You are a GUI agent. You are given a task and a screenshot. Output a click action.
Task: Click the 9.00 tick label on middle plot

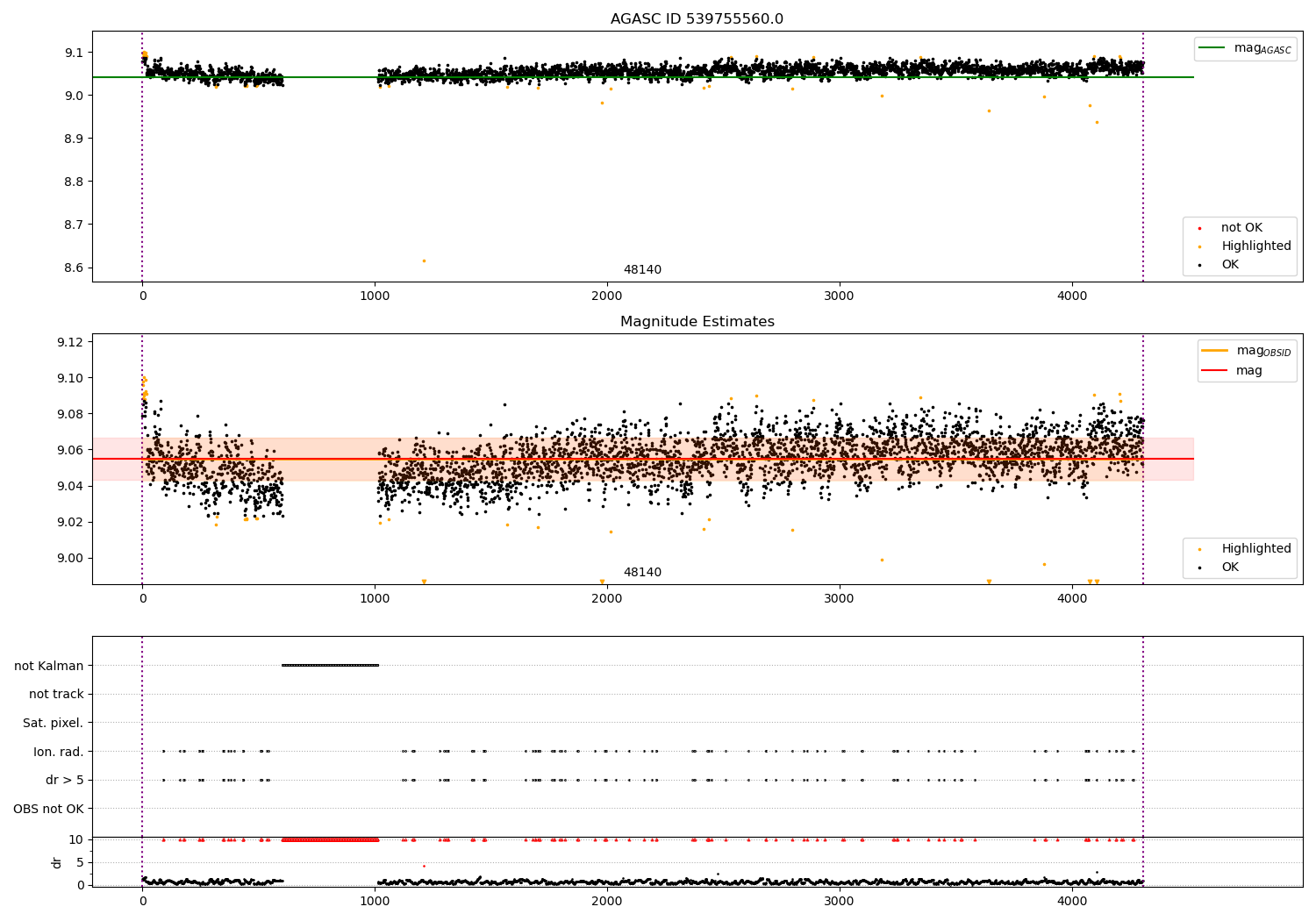coord(69,558)
